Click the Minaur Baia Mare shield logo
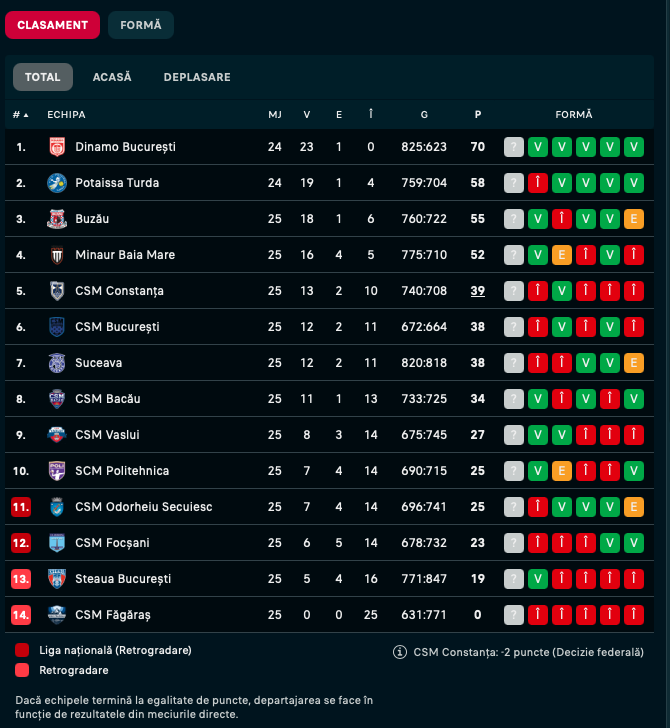The height and width of the screenshot is (728, 670). (57, 255)
